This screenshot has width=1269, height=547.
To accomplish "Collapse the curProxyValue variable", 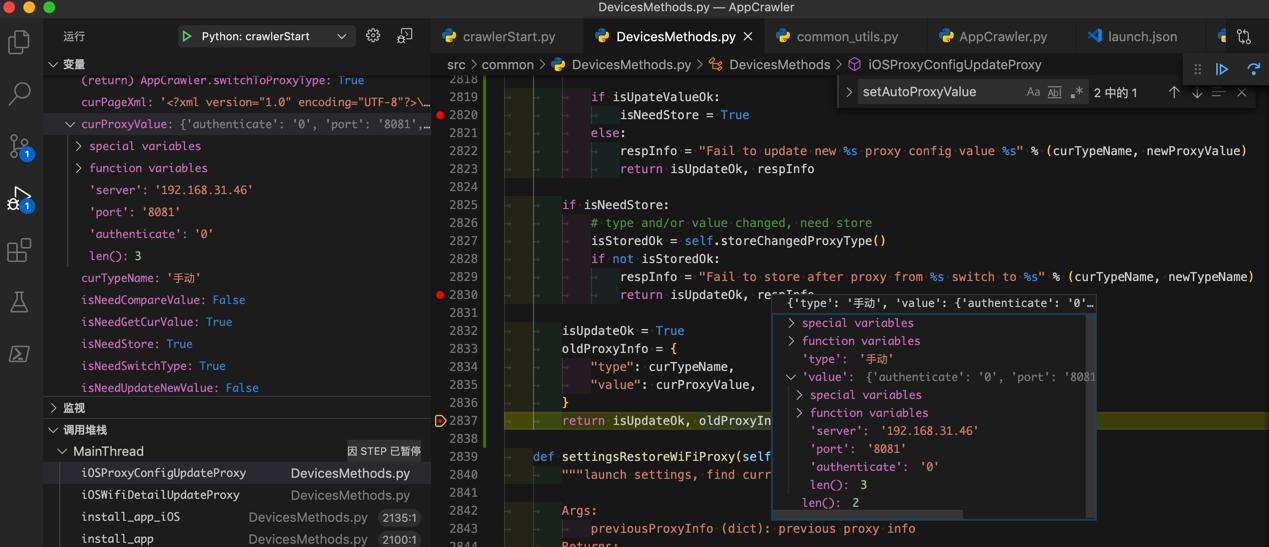I will coord(70,124).
